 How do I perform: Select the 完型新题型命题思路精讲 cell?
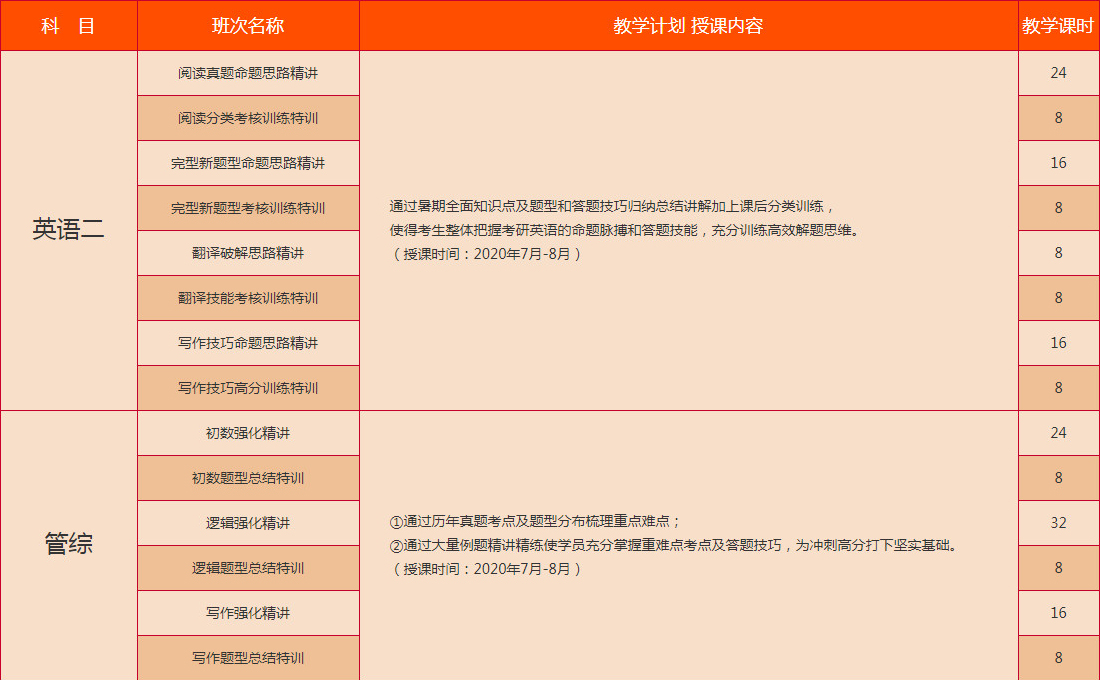point(248,163)
